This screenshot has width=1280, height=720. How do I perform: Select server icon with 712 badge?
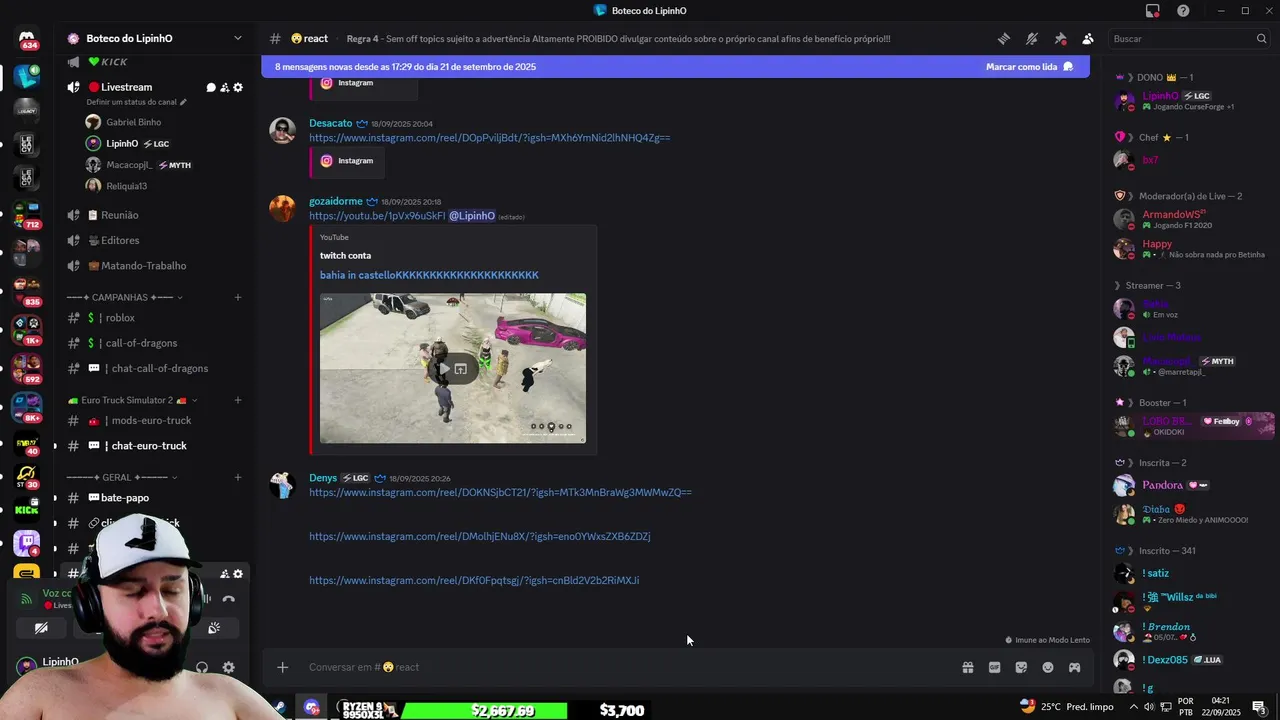27,213
